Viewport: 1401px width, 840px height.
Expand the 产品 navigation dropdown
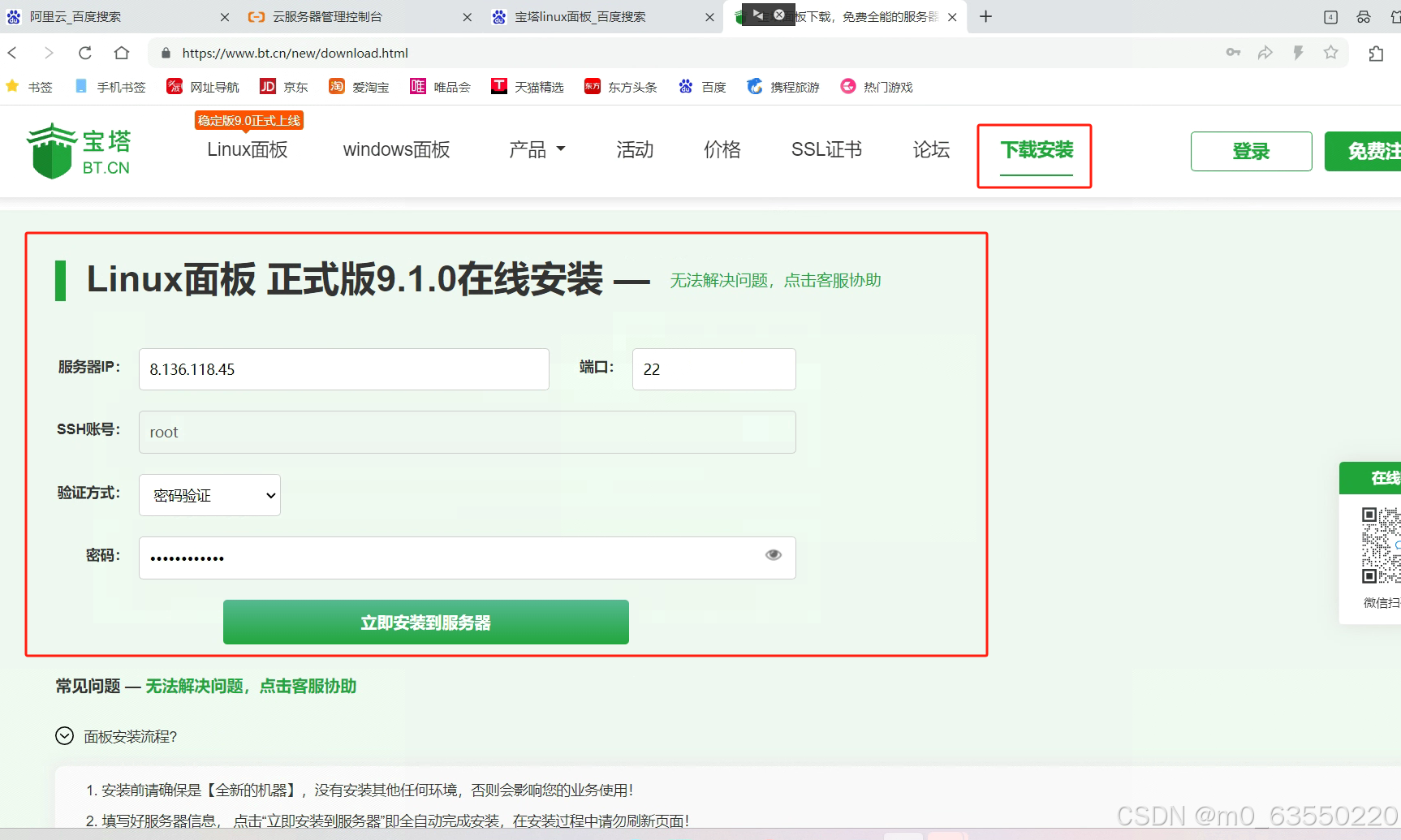pyautogui.click(x=537, y=150)
